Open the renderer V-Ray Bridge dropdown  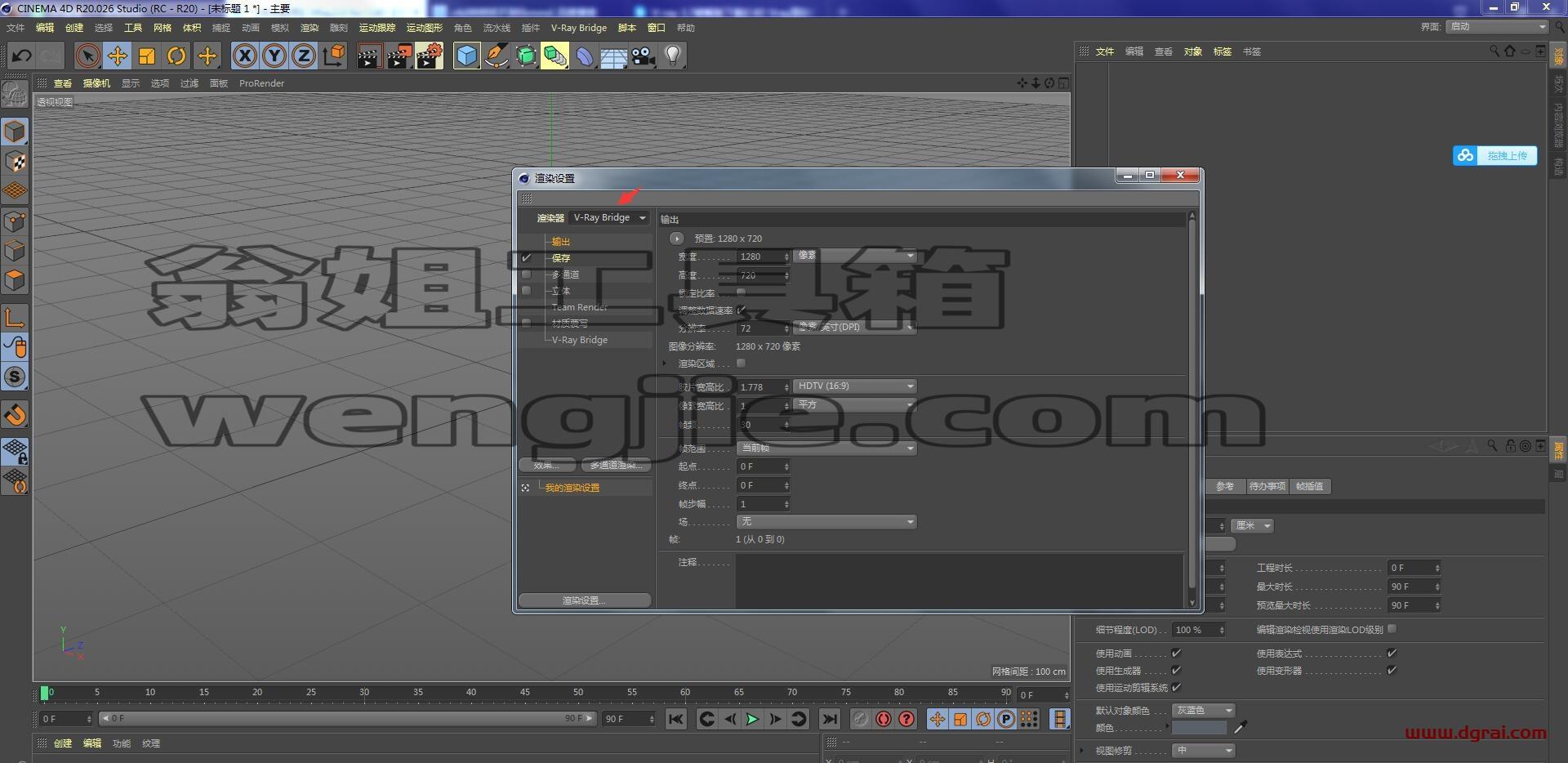(609, 217)
